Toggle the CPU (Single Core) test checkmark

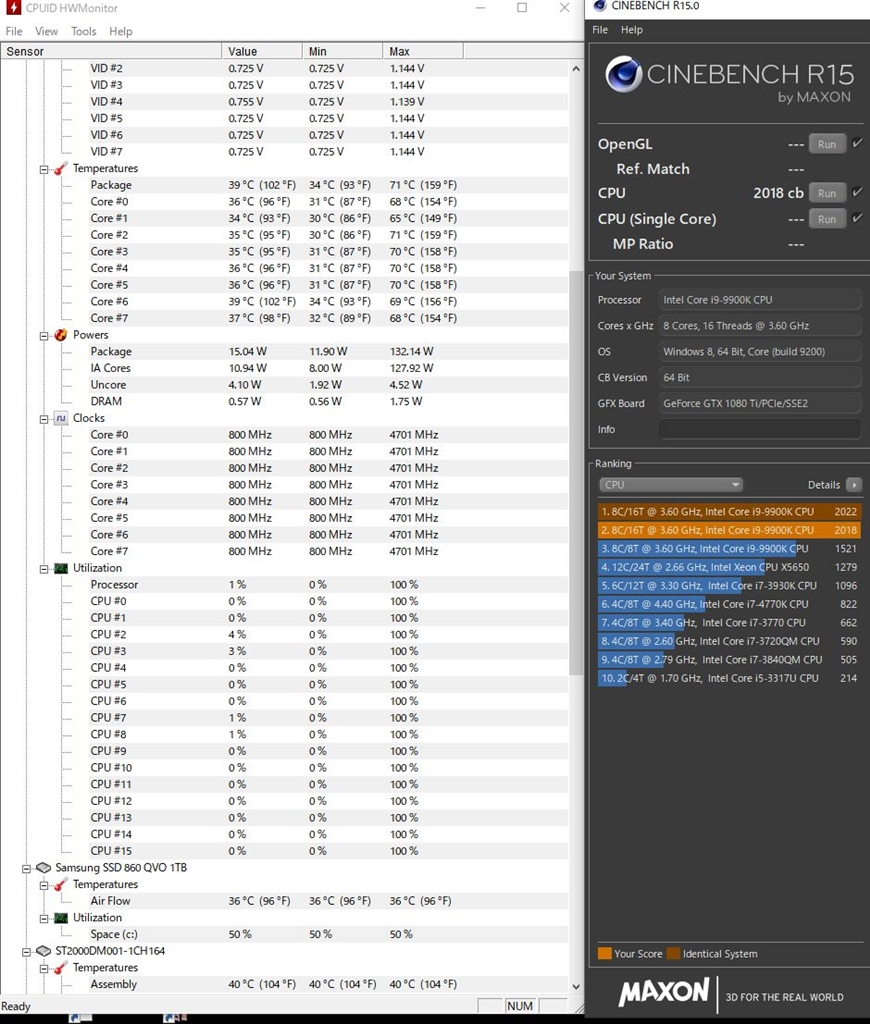tap(858, 218)
